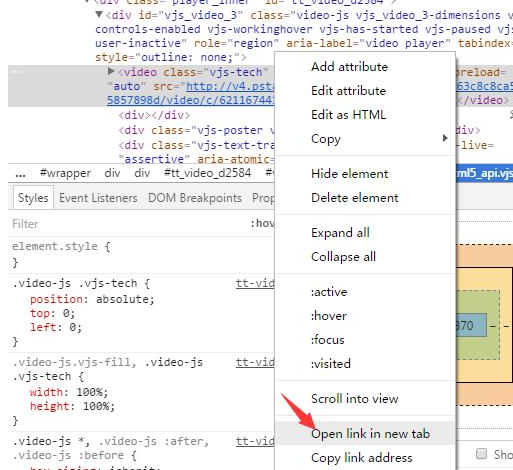
Task: Choose Add attribute from the context menu
Action: 349,67
